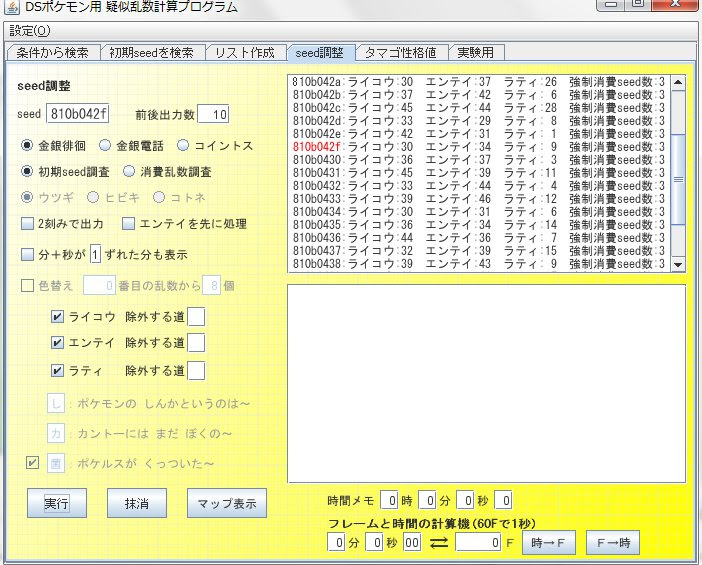Click the 抹消 button
Viewport: 702px width, 565px height.
pyautogui.click(x=137, y=503)
